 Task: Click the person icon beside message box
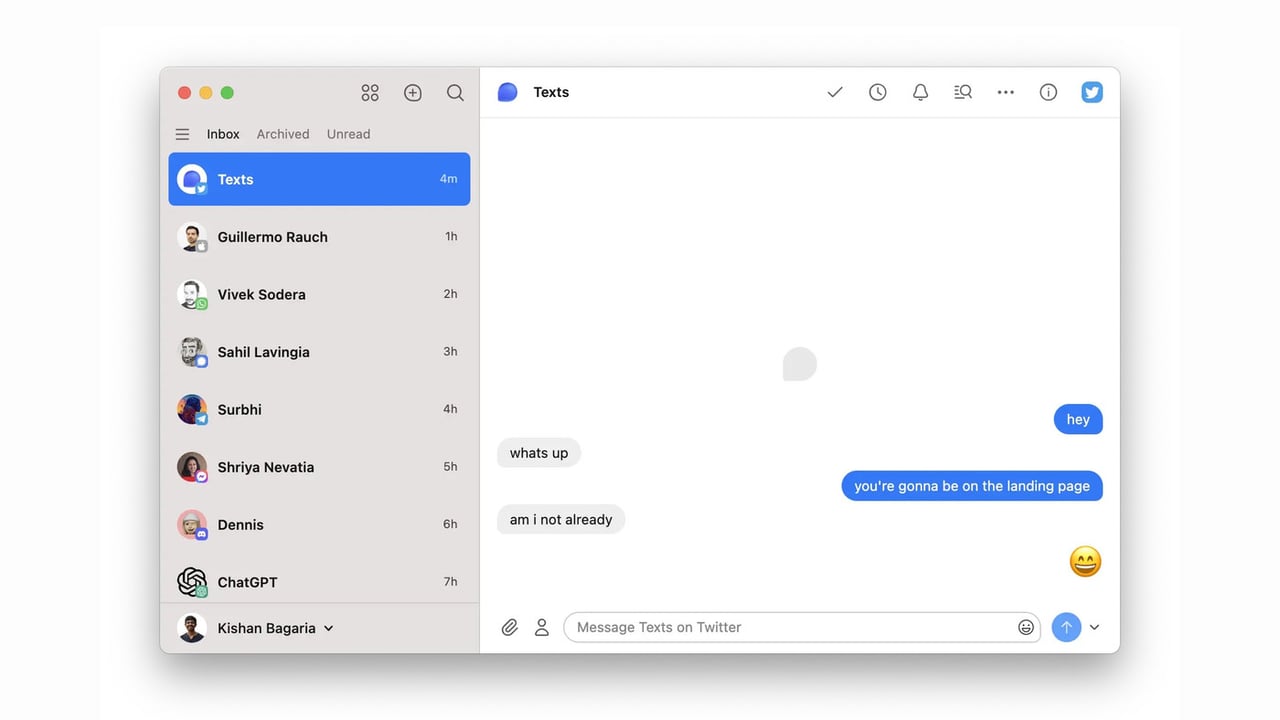click(541, 627)
